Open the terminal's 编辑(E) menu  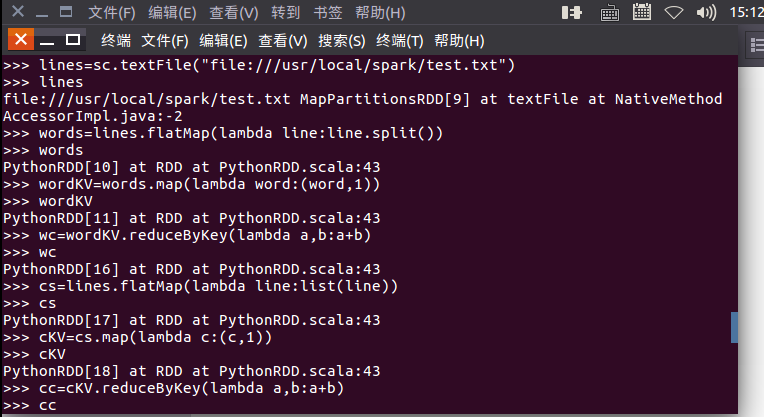coord(223,41)
